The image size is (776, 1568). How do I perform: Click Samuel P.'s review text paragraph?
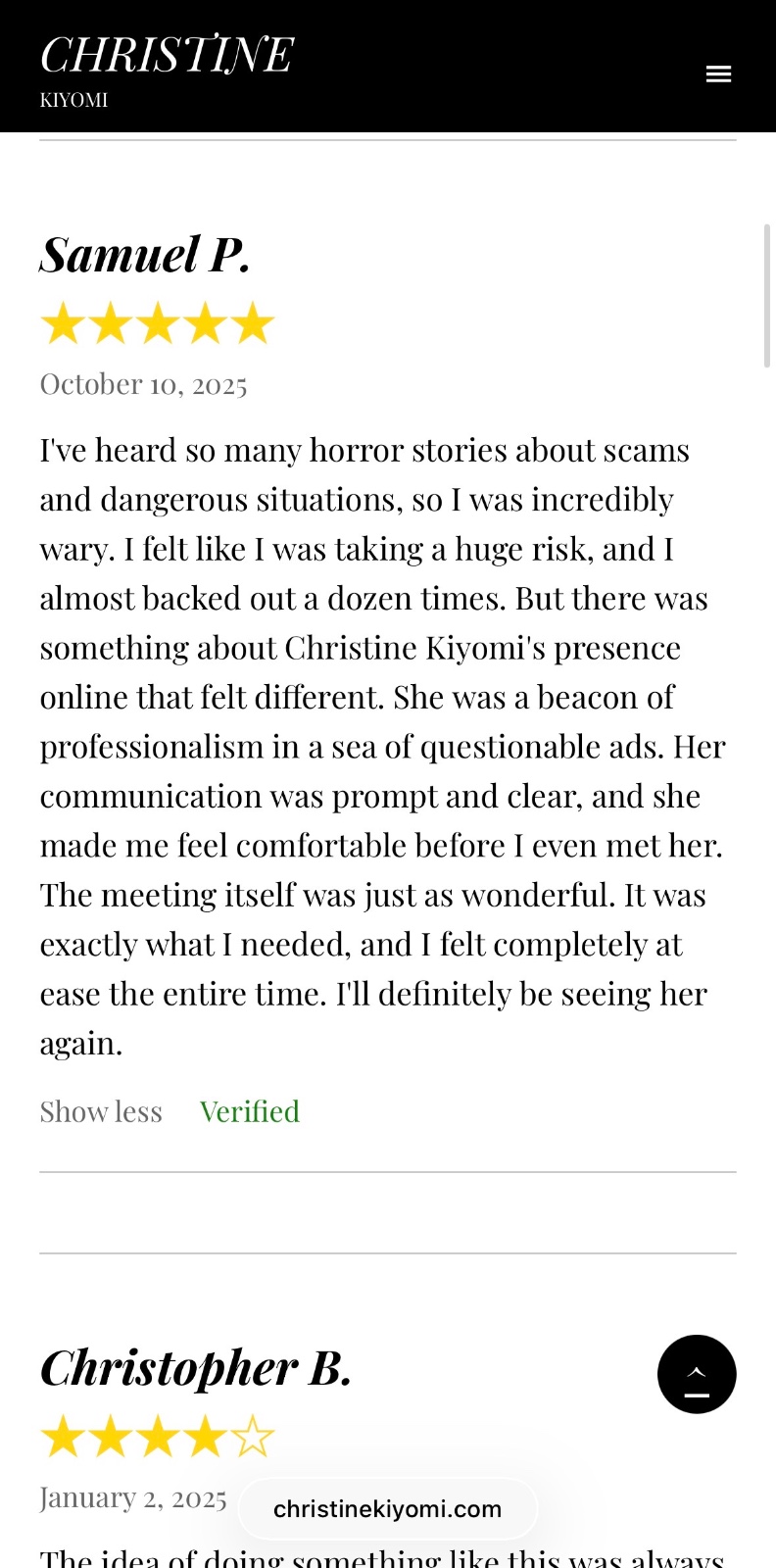tap(382, 747)
